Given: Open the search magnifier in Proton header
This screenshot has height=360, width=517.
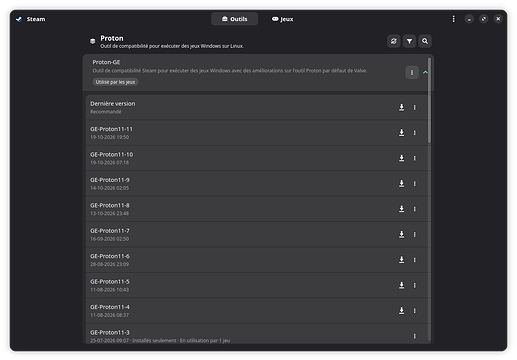Looking at the screenshot, I should tap(425, 41).
